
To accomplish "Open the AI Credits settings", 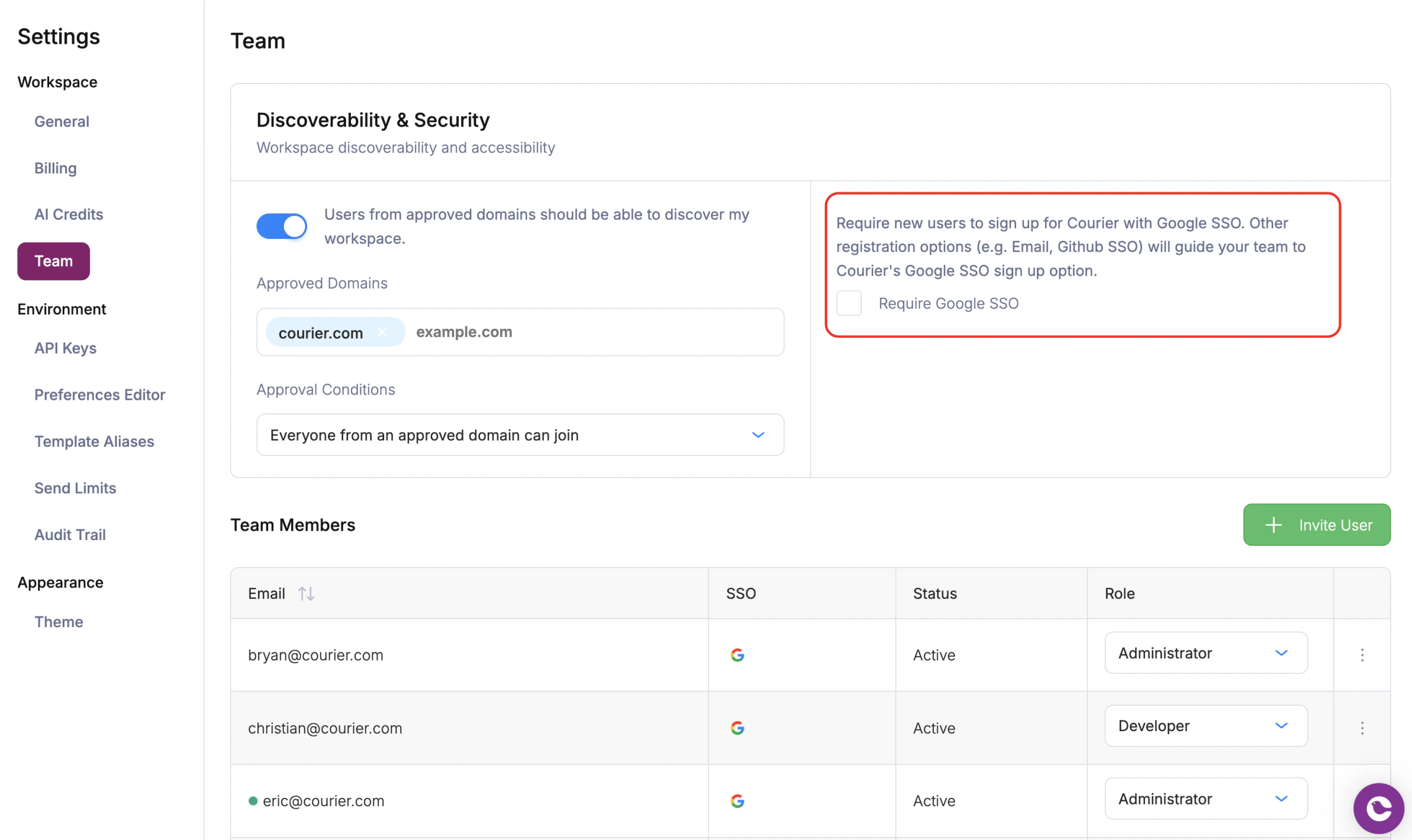I will pyautogui.click(x=69, y=214).
